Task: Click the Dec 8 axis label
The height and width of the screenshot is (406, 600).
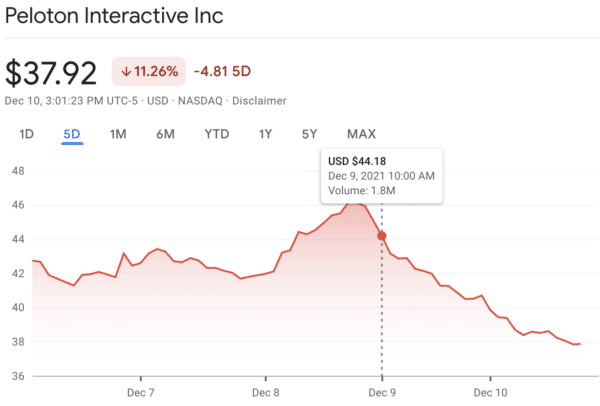Action: (265, 392)
